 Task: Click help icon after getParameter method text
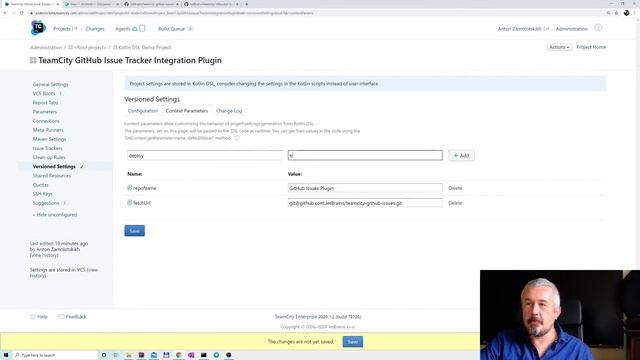coord(237,138)
